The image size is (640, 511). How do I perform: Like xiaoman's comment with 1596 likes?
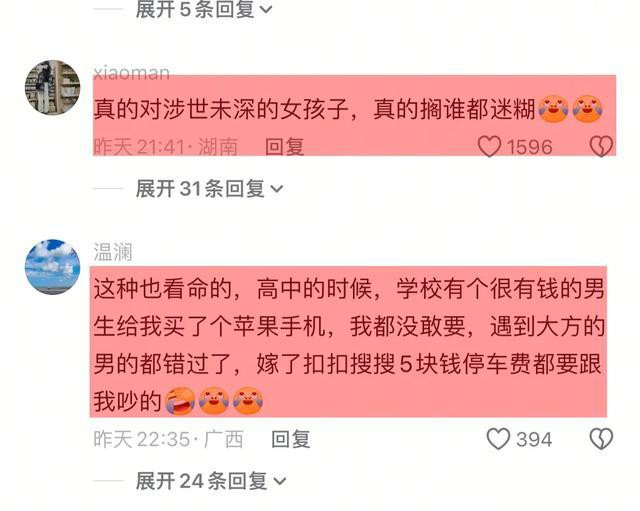pyautogui.click(x=489, y=147)
